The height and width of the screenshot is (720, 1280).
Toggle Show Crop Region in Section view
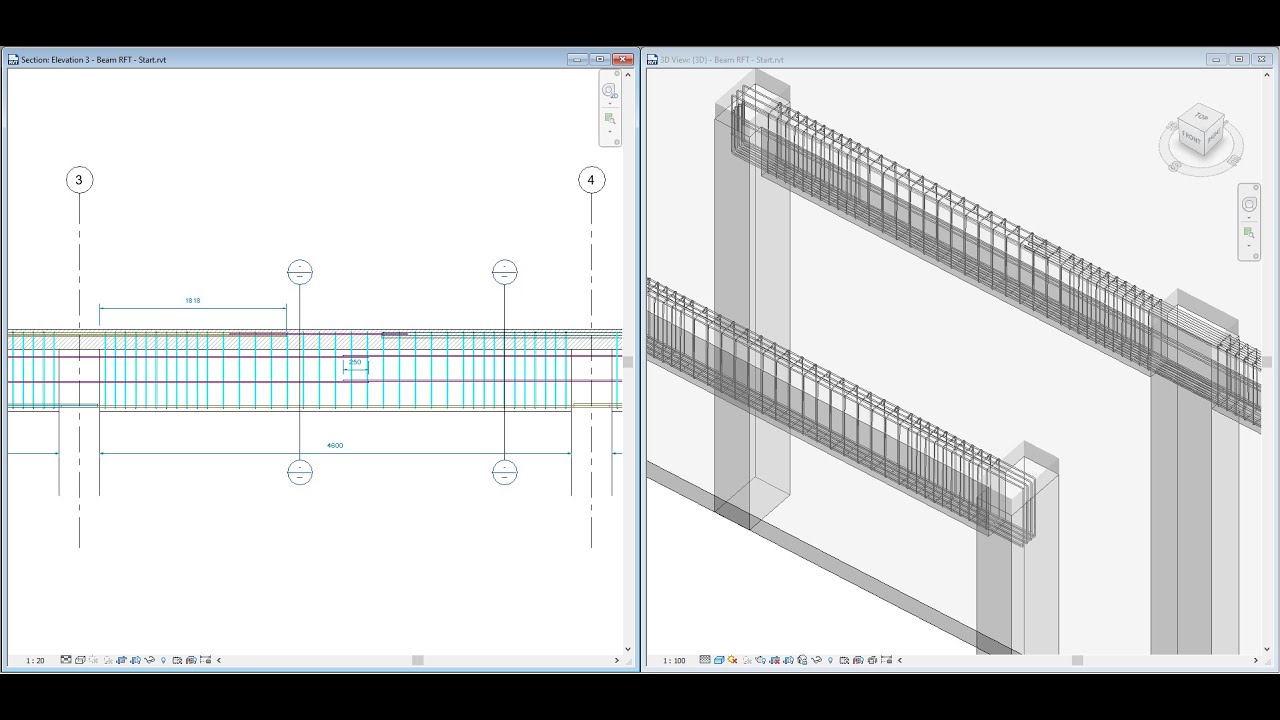click(x=135, y=660)
